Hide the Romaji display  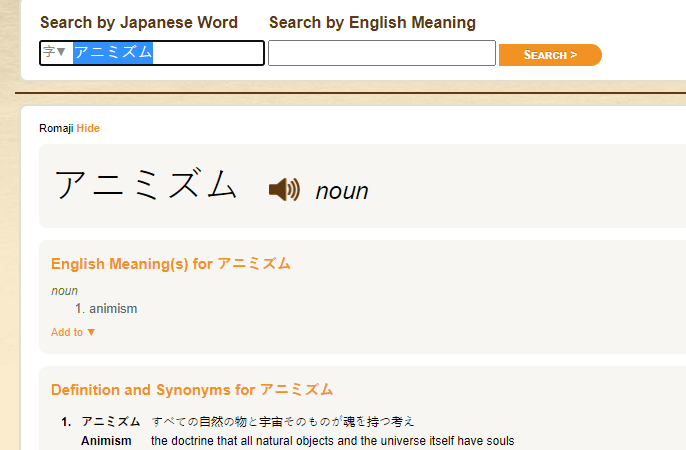click(x=88, y=128)
